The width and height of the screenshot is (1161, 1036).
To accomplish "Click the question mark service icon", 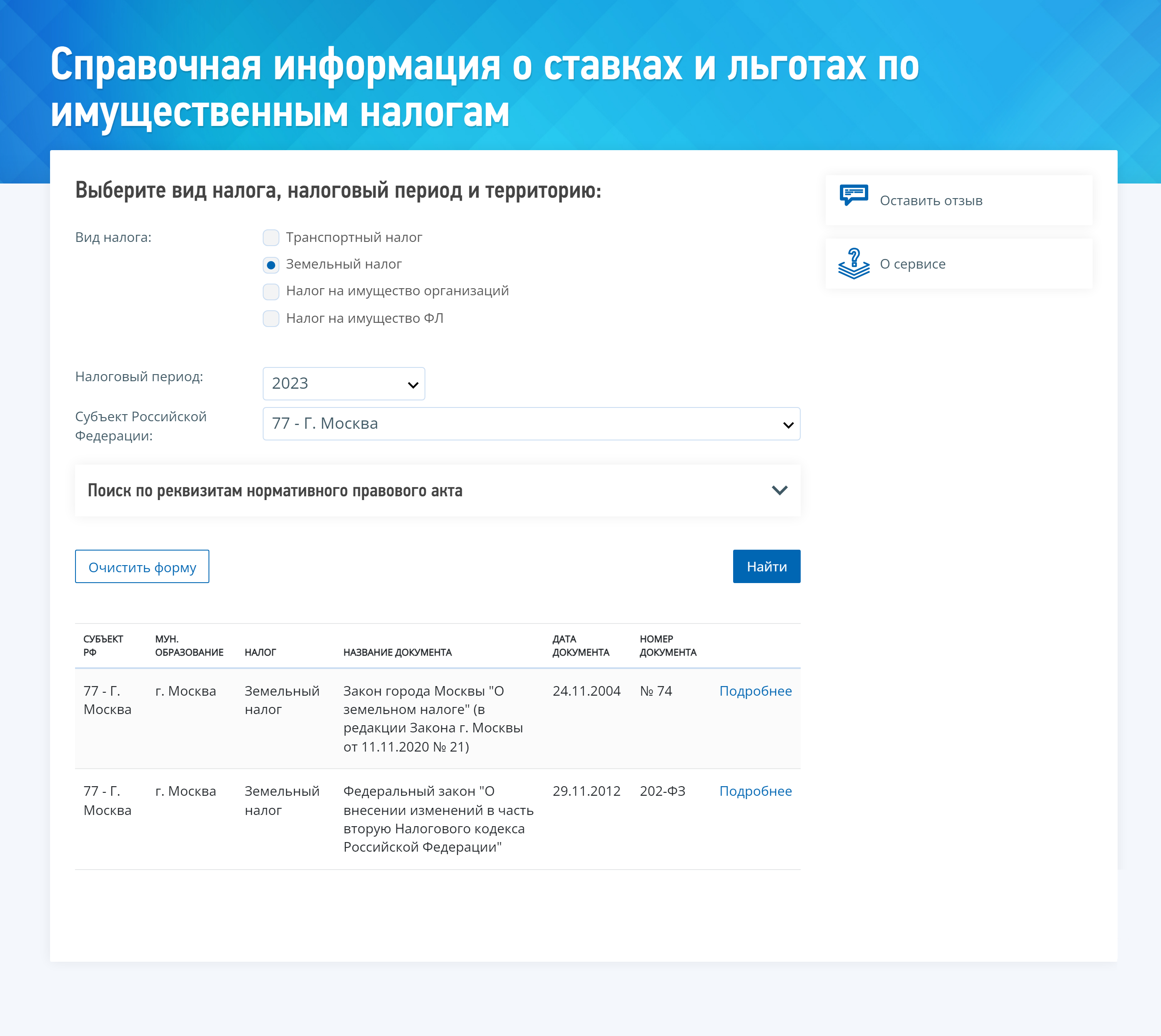I will 854,264.
